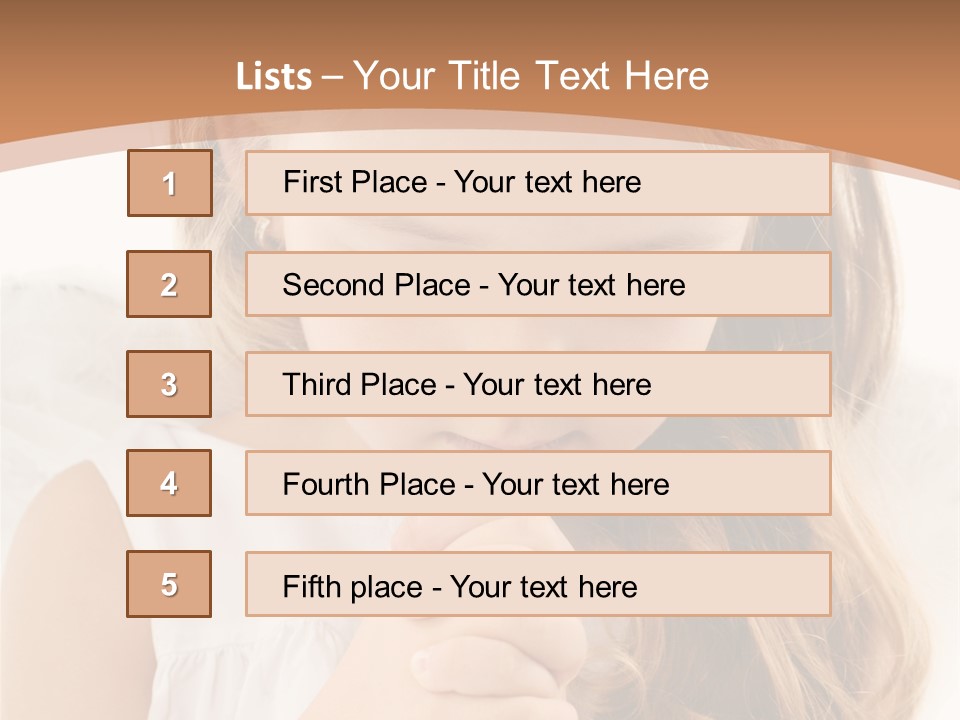Select the number 2 box
The image size is (960, 720).
click(x=169, y=284)
